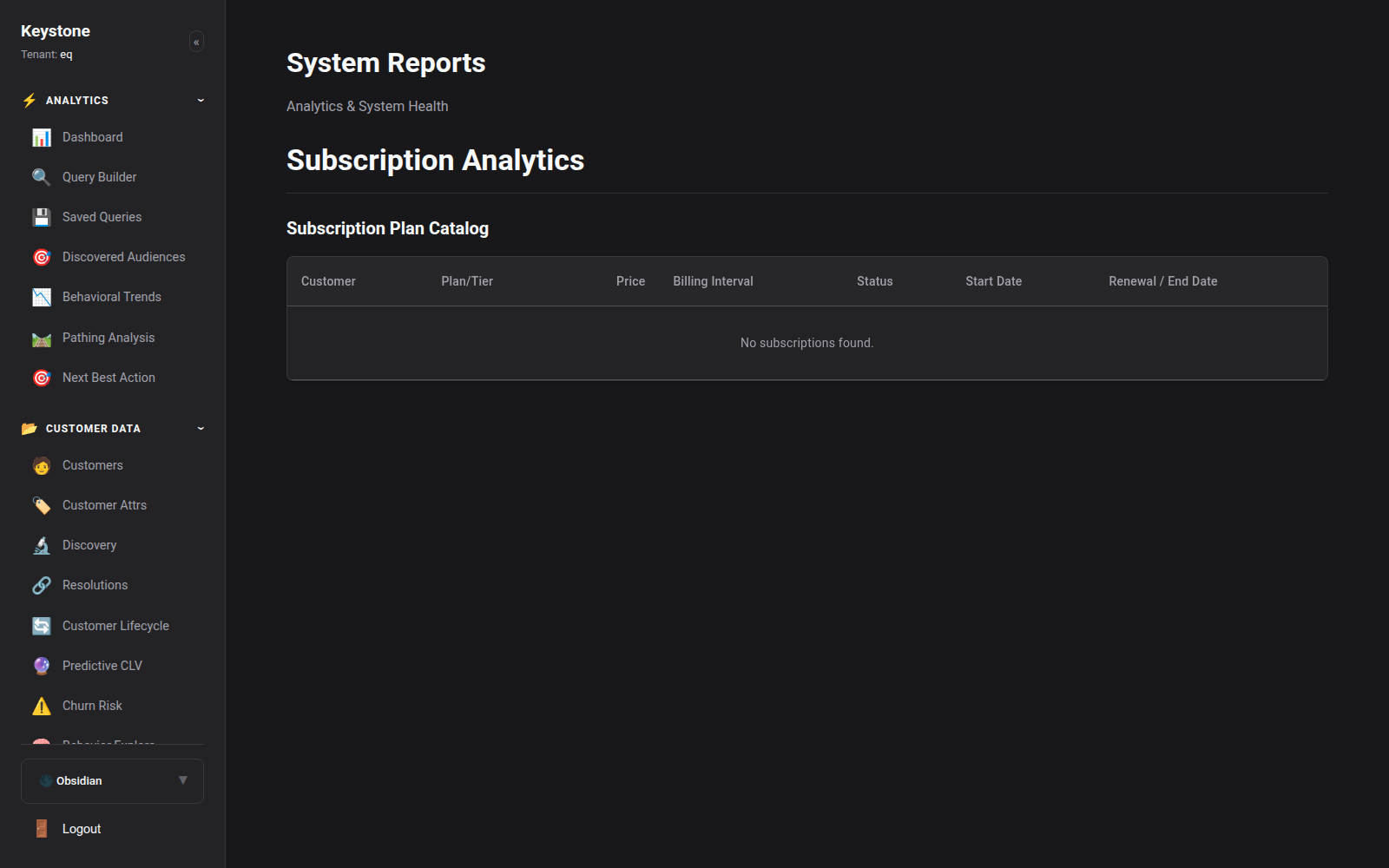The image size is (1389, 868).
Task: Click the Dashboard bar chart icon
Action: 42,138
